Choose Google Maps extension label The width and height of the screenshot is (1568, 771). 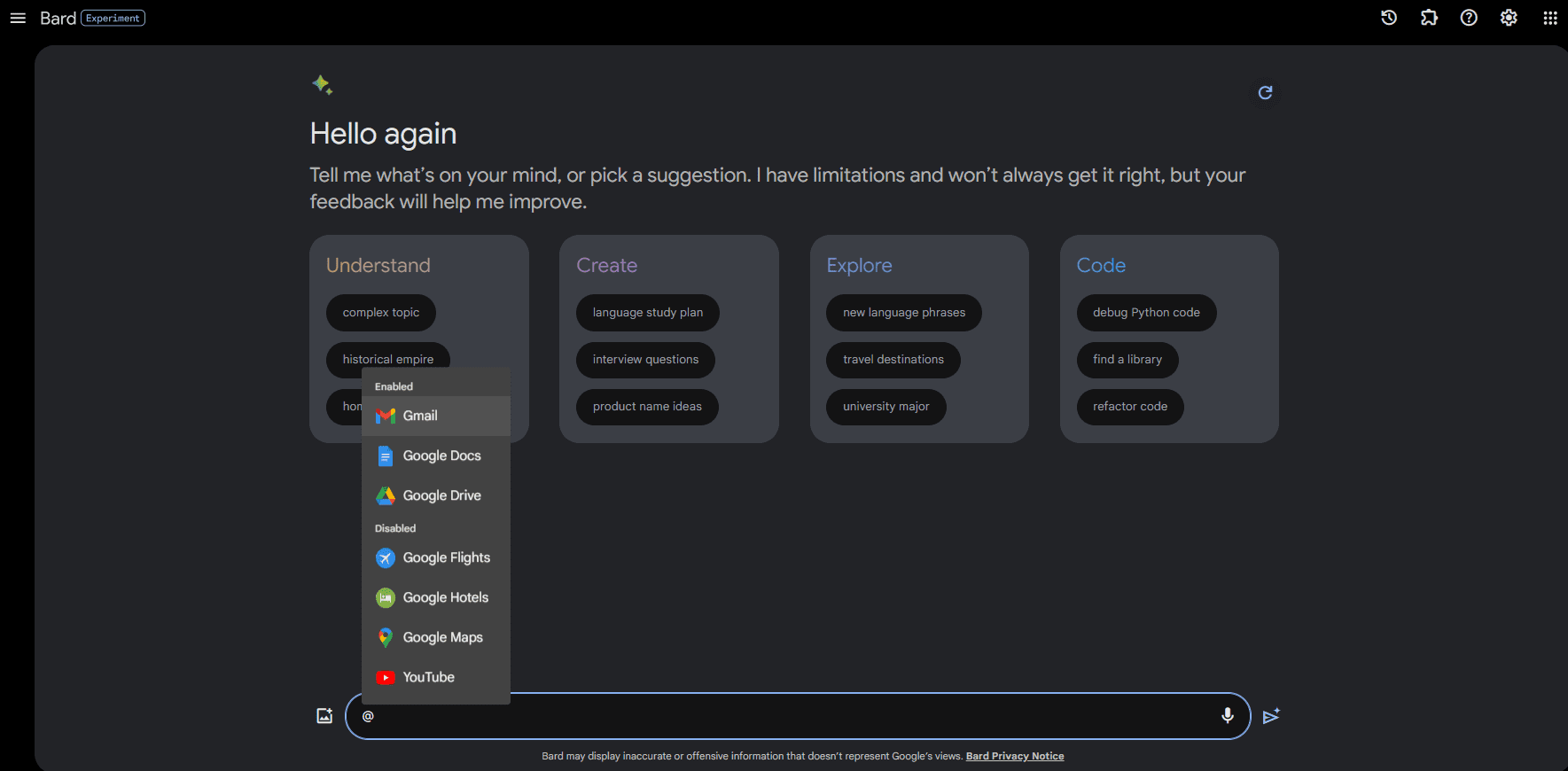click(443, 637)
